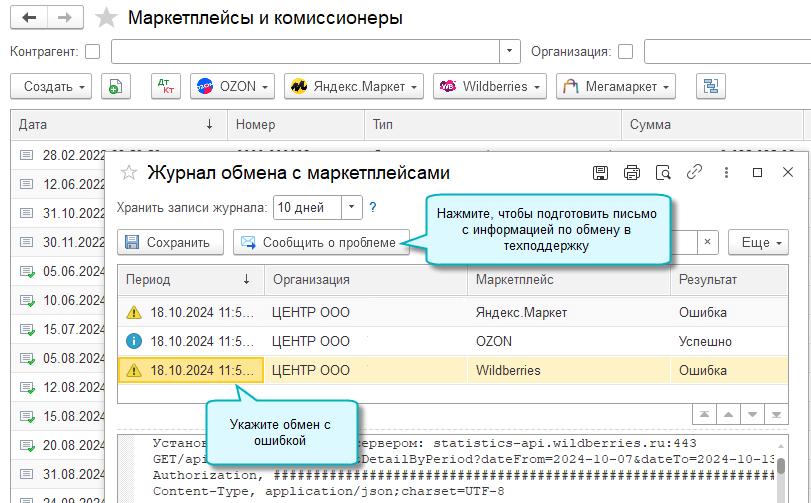
Task: Click the 10.06.2024 posted document icon
Action: (x=27, y=300)
